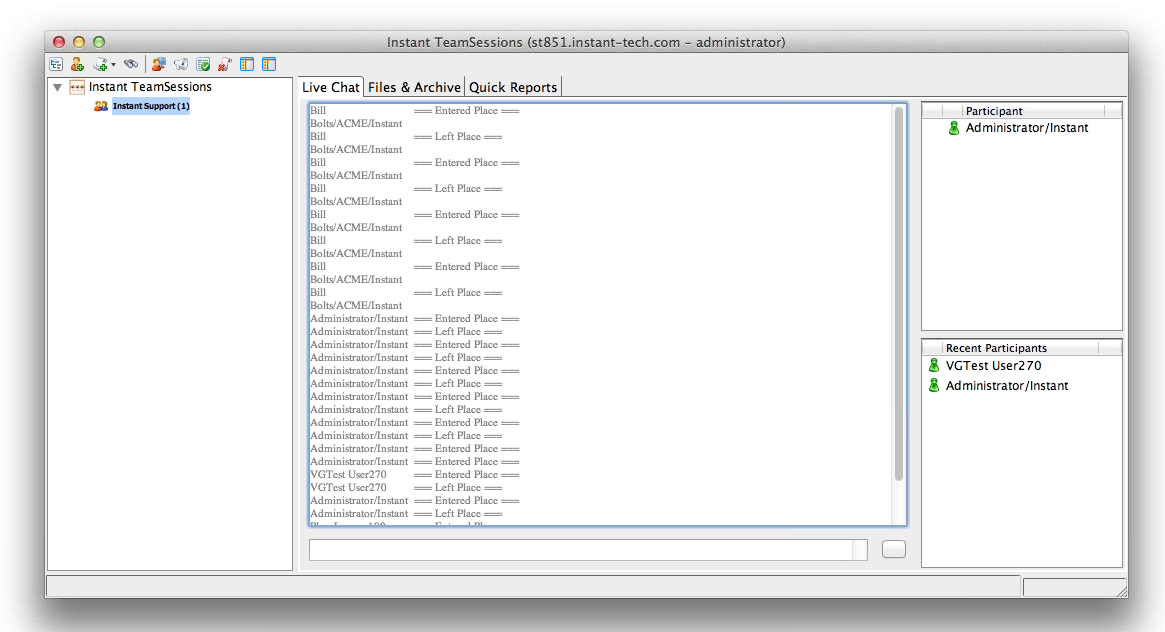Click the chat transcript vertical scrollbar

(x=899, y=294)
